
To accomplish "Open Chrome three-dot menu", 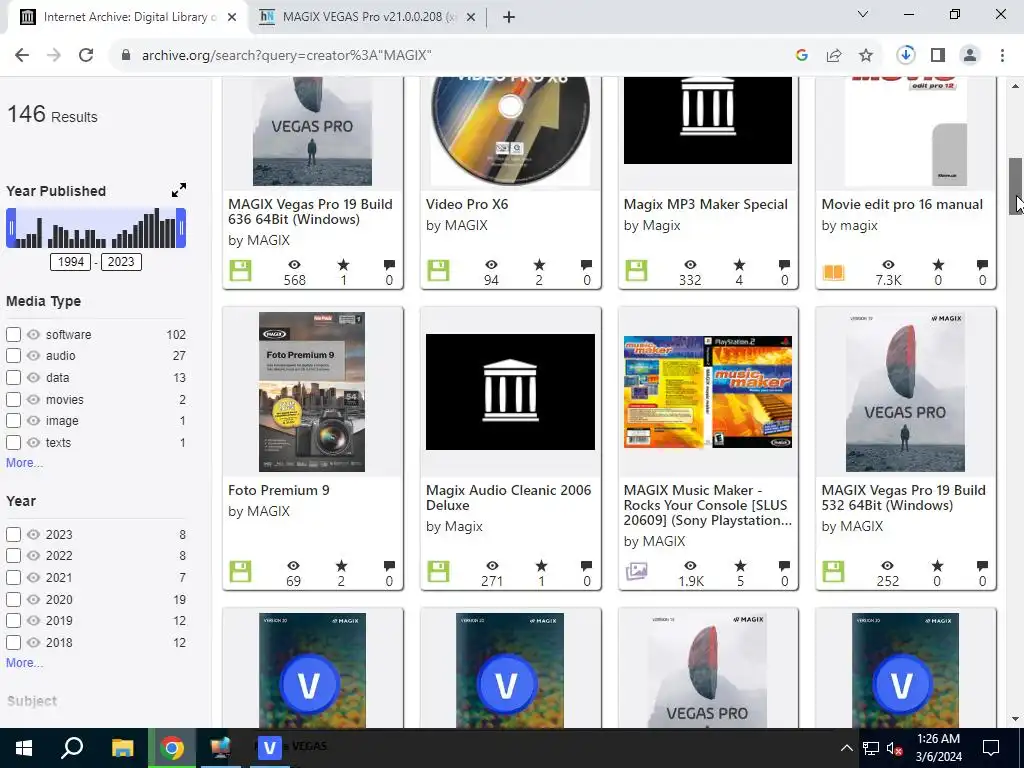I will 1002,56.
